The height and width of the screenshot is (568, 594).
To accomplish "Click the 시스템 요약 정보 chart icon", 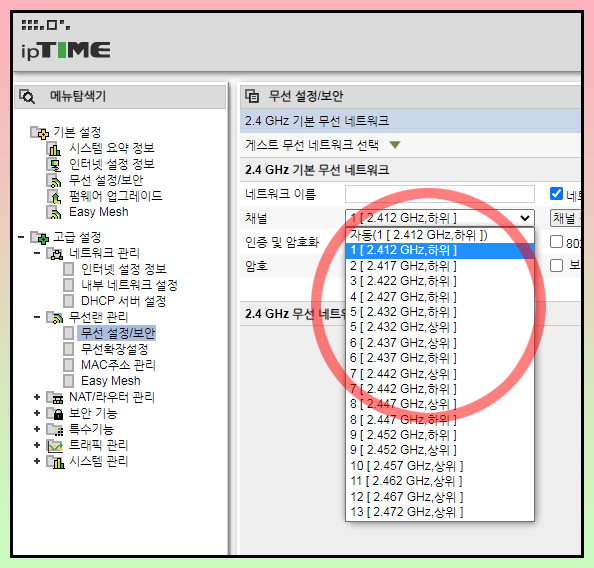I will tap(54, 149).
